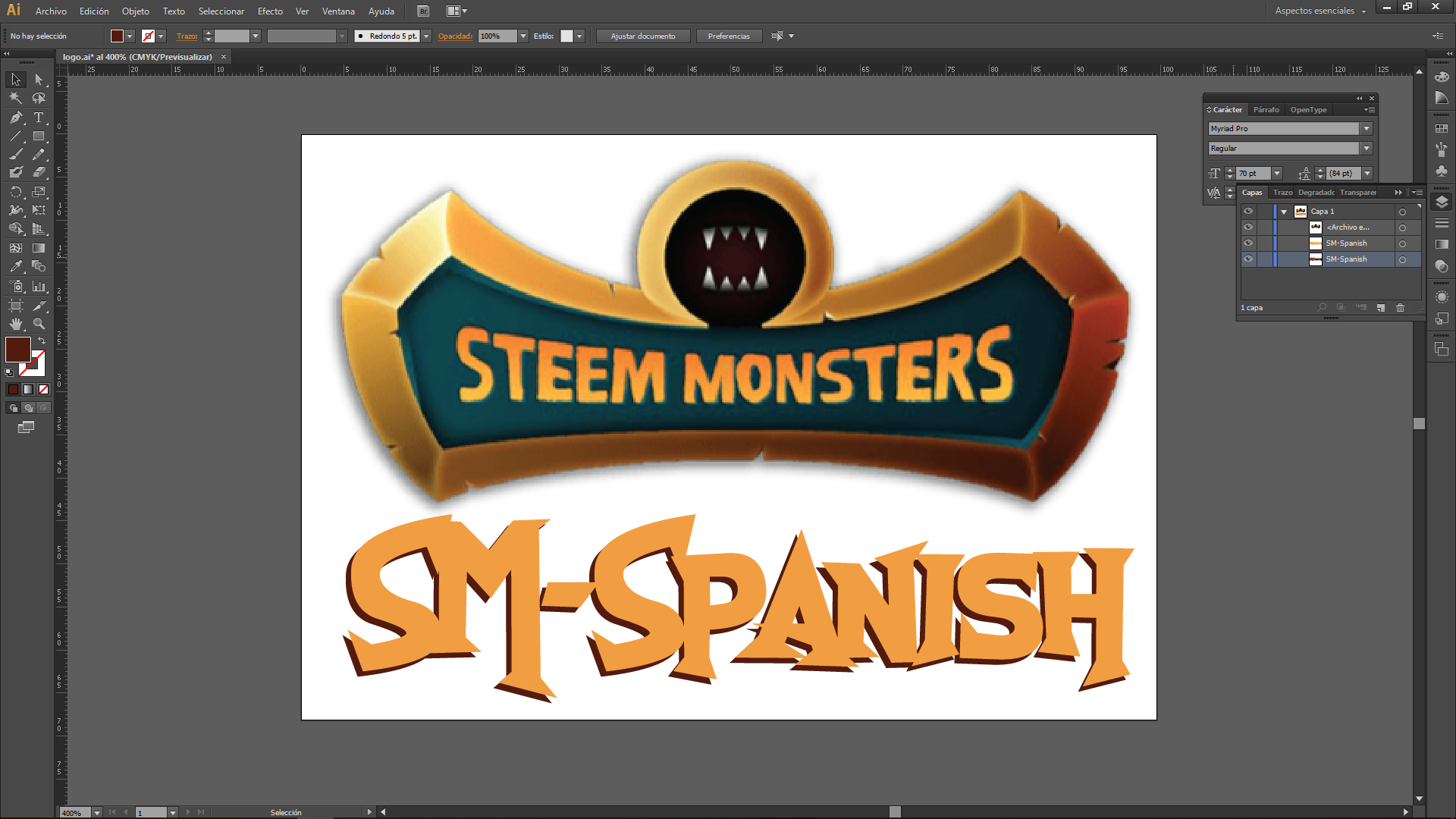Viewport: 1456px width, 819px height.
Task: Target the Archivo enlazado sublayer circle
Action: 1402,228
